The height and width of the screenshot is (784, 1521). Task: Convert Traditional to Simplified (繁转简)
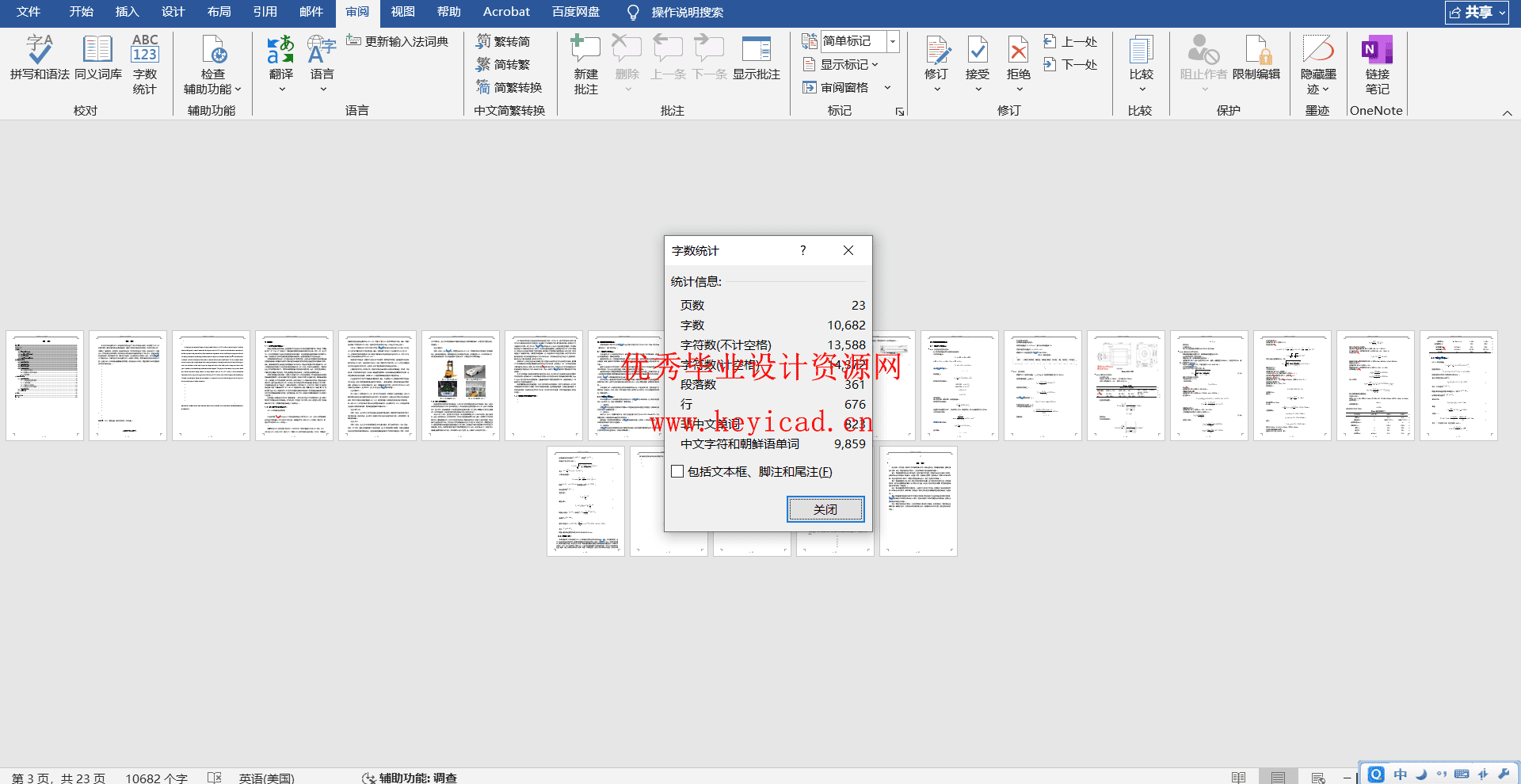(503, 41)
